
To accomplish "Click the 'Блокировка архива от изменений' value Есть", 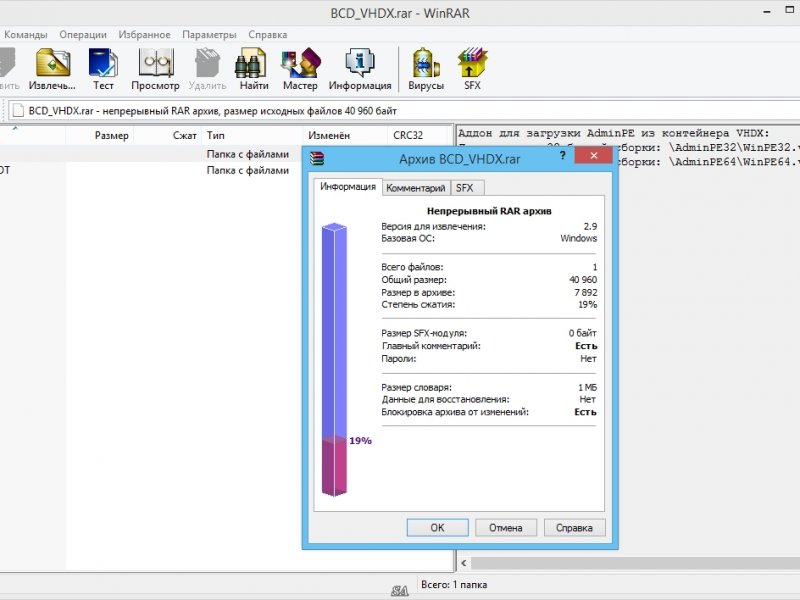I will 585,412.
